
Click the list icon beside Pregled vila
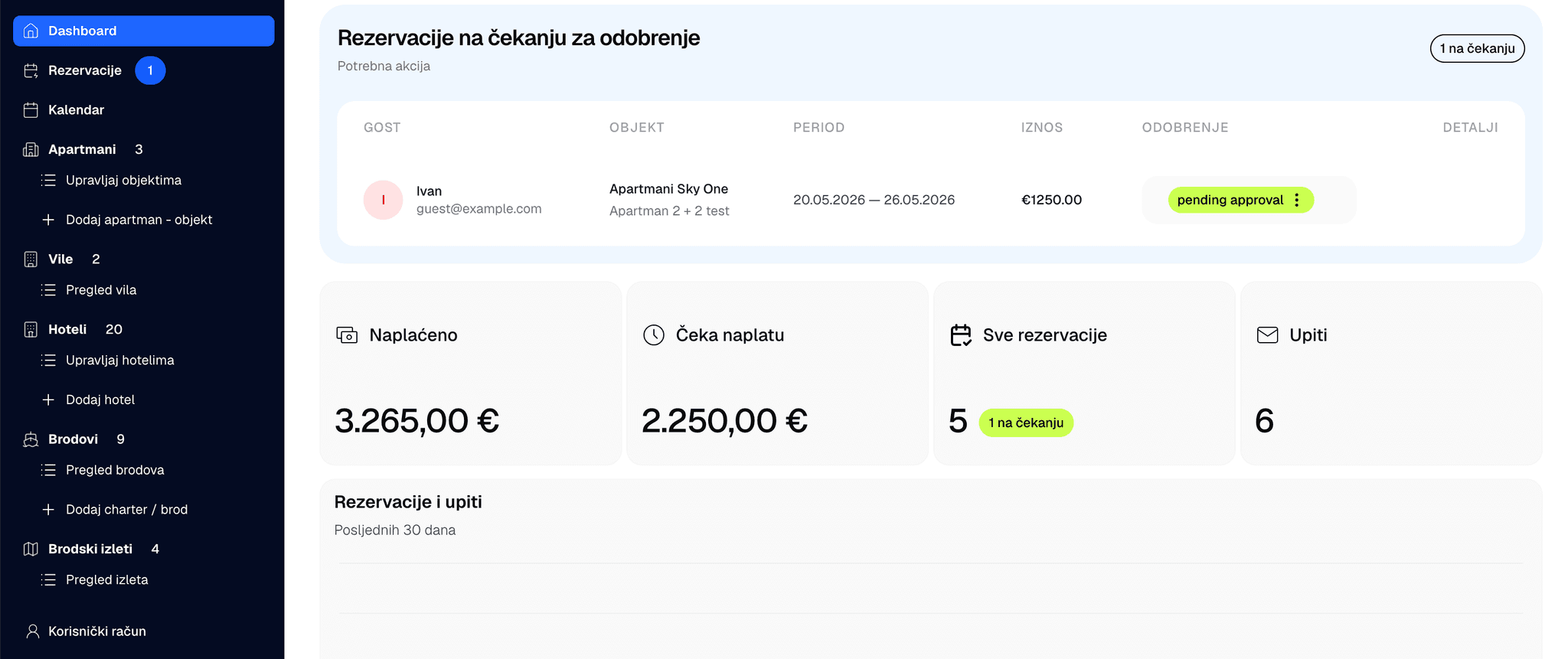pyautogui.click(x=48, y=290)
